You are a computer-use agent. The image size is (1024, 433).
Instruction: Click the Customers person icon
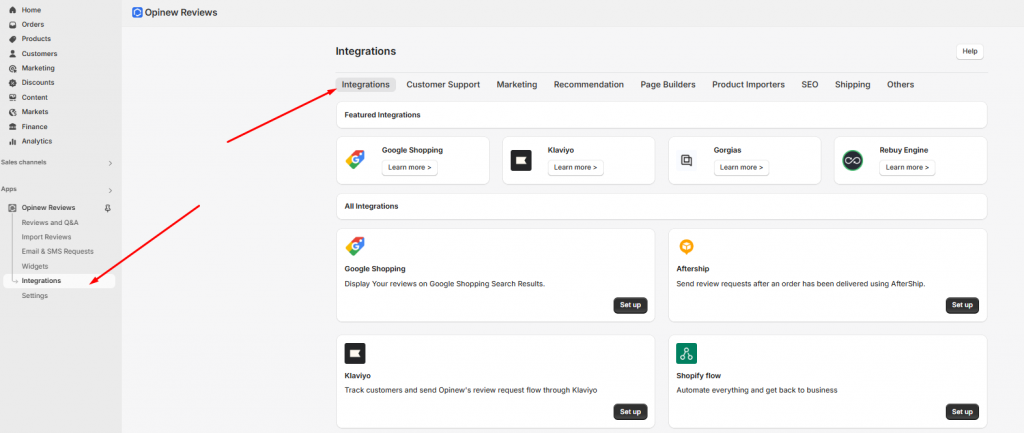tap(12, 54)
